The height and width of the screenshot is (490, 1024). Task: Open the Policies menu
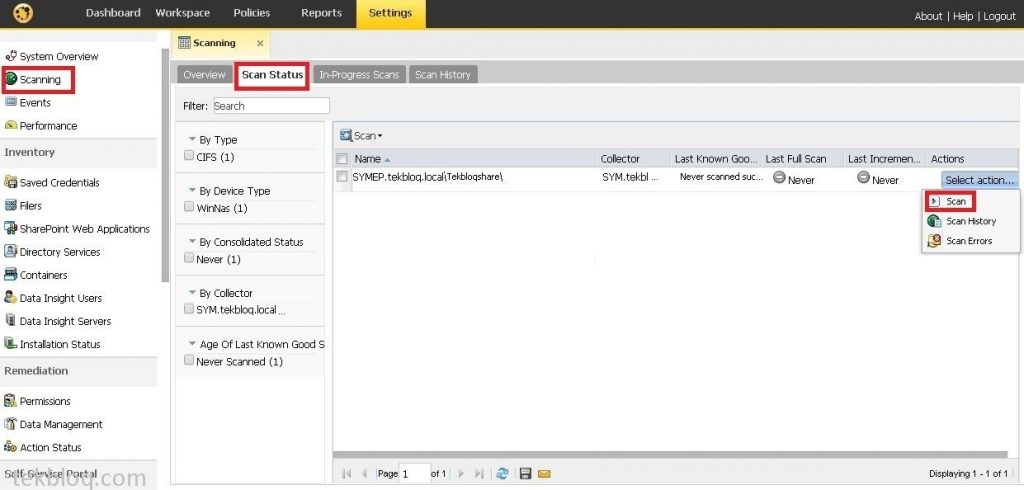(251, 13)
